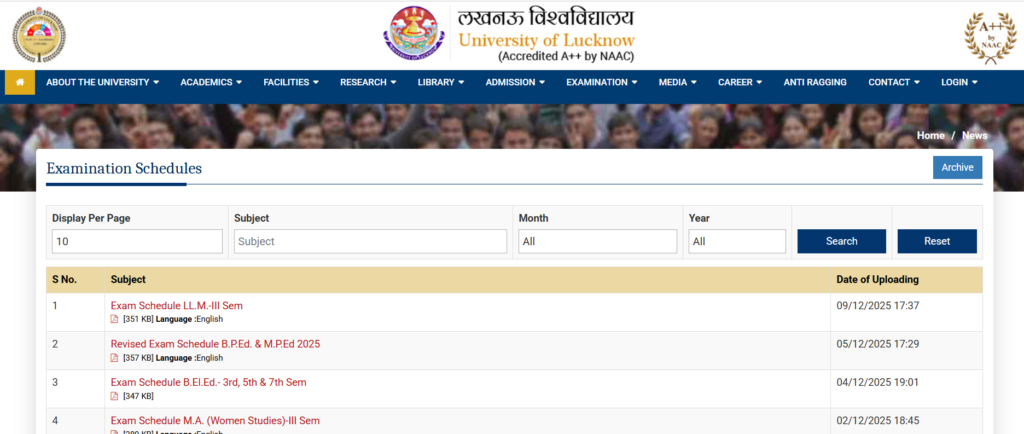1024x434 pixels.
Task: Click PDF icon under Exam Schedule B.El.Ed.
Action: pos(114,396)
